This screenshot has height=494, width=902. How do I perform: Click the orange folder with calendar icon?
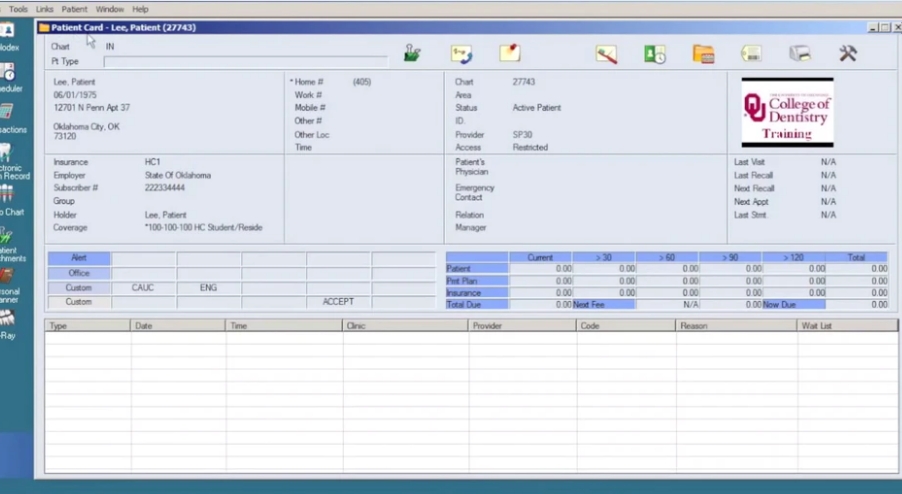[x=704, y=54]
